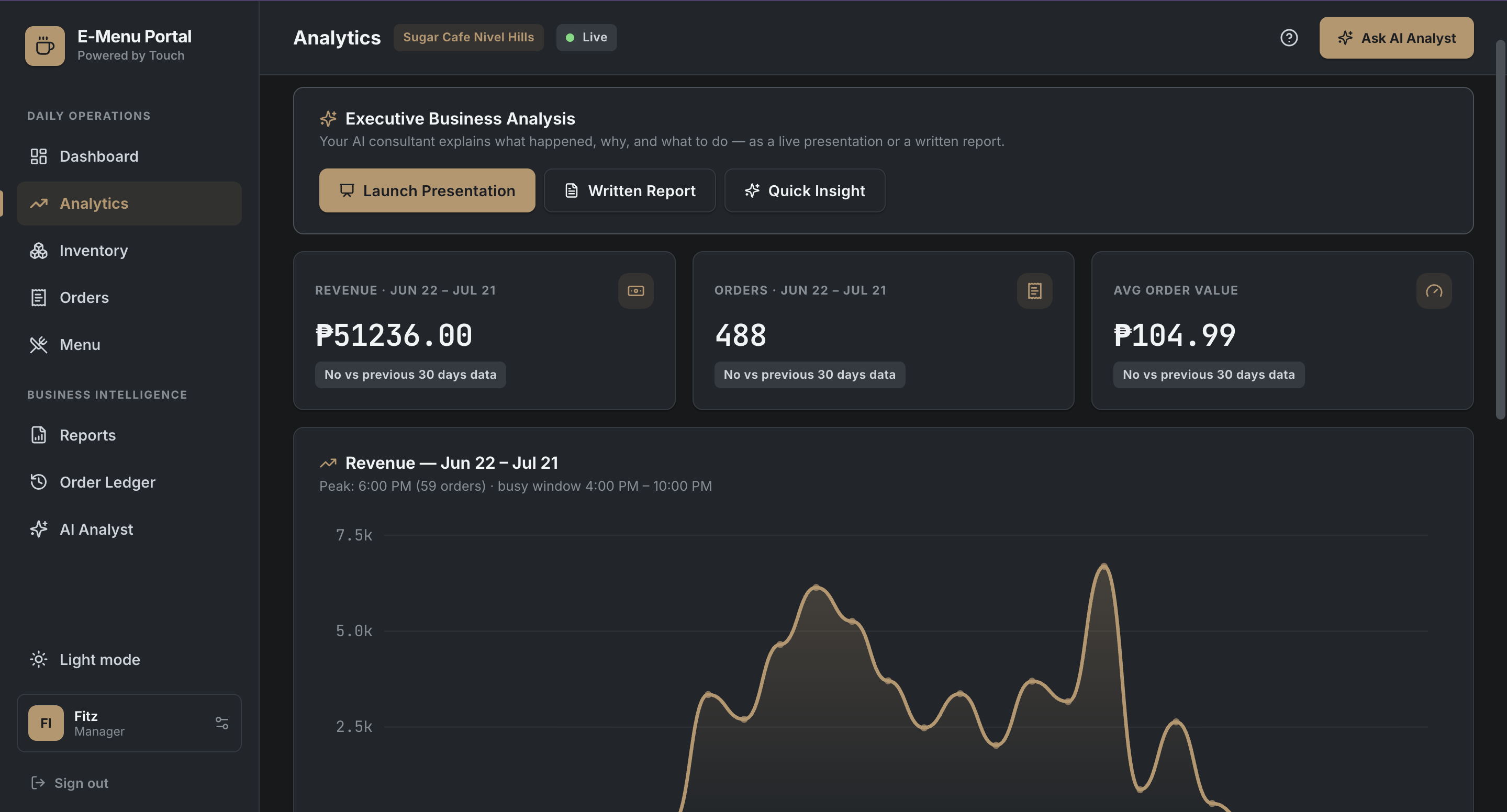Go to Inventory in the sidebar
Viewport: 1507px width, 812px height.
(129, 251)
